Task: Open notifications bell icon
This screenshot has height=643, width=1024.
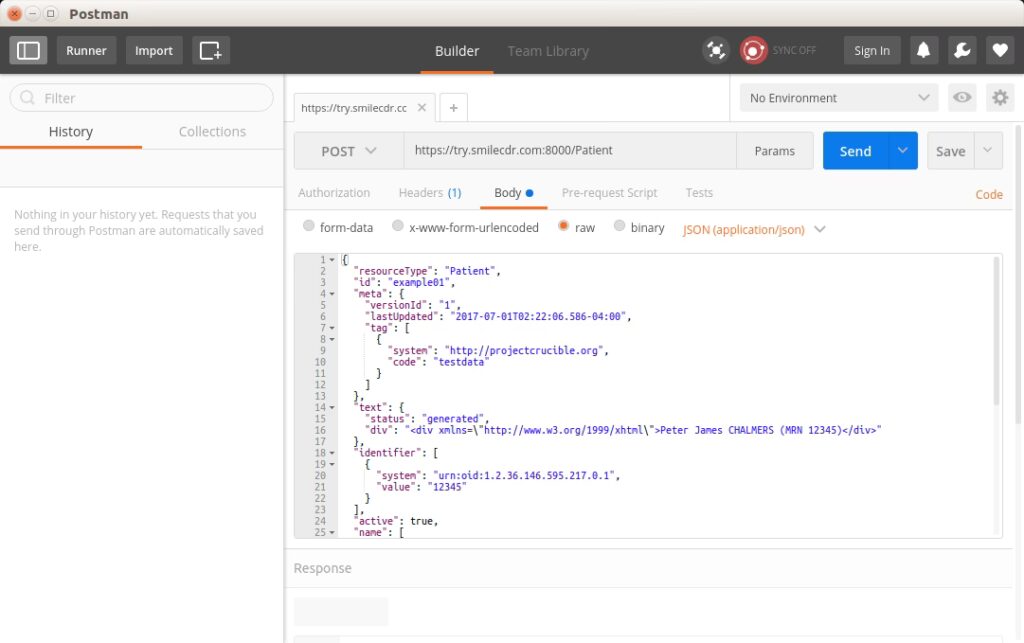Action: click(924, 51)
